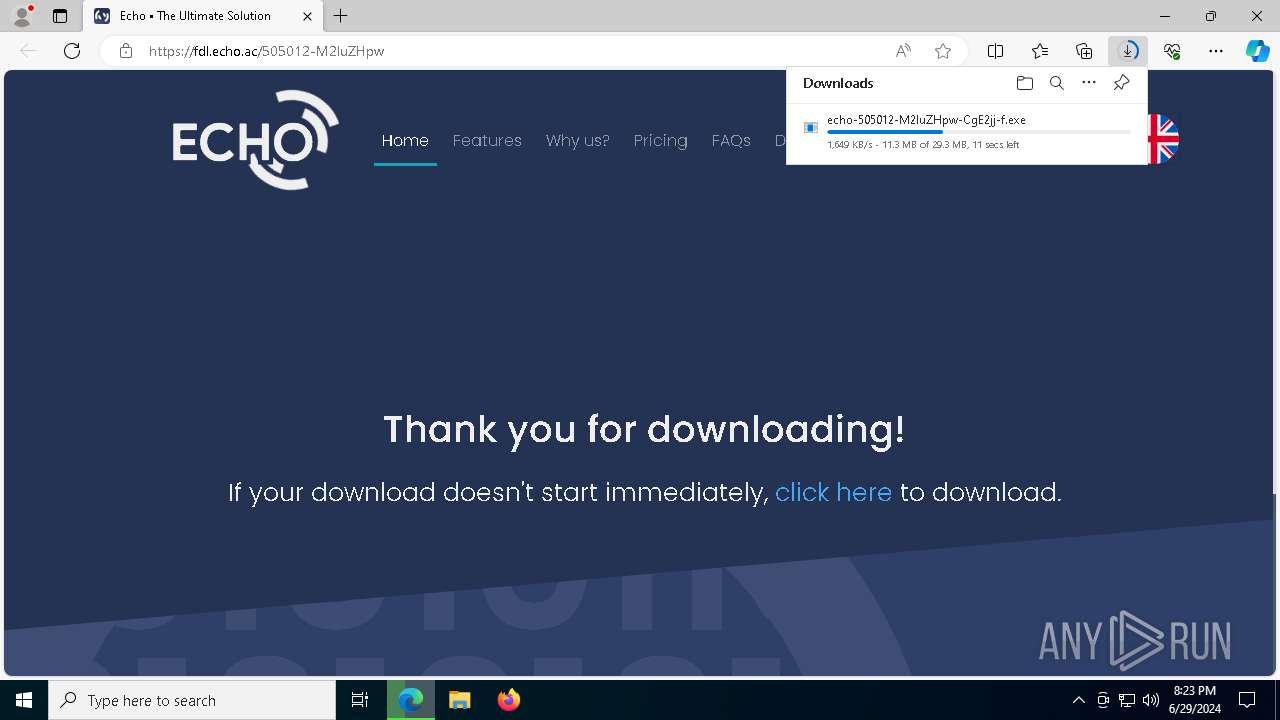
Task: Launch Firefox from taskbar
Action: [509, 700]
